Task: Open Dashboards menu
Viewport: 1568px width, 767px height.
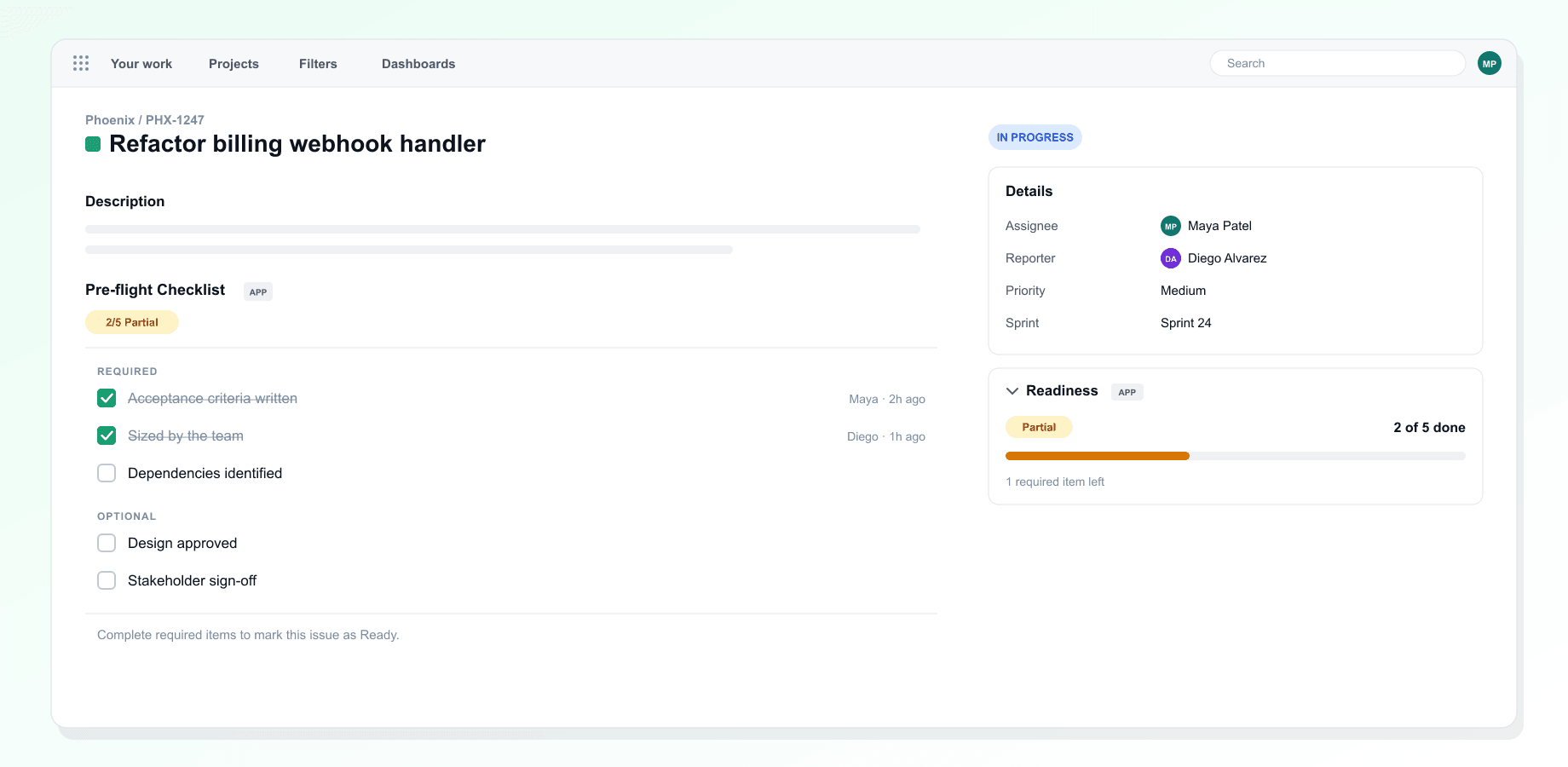Action: click(418, 64)
